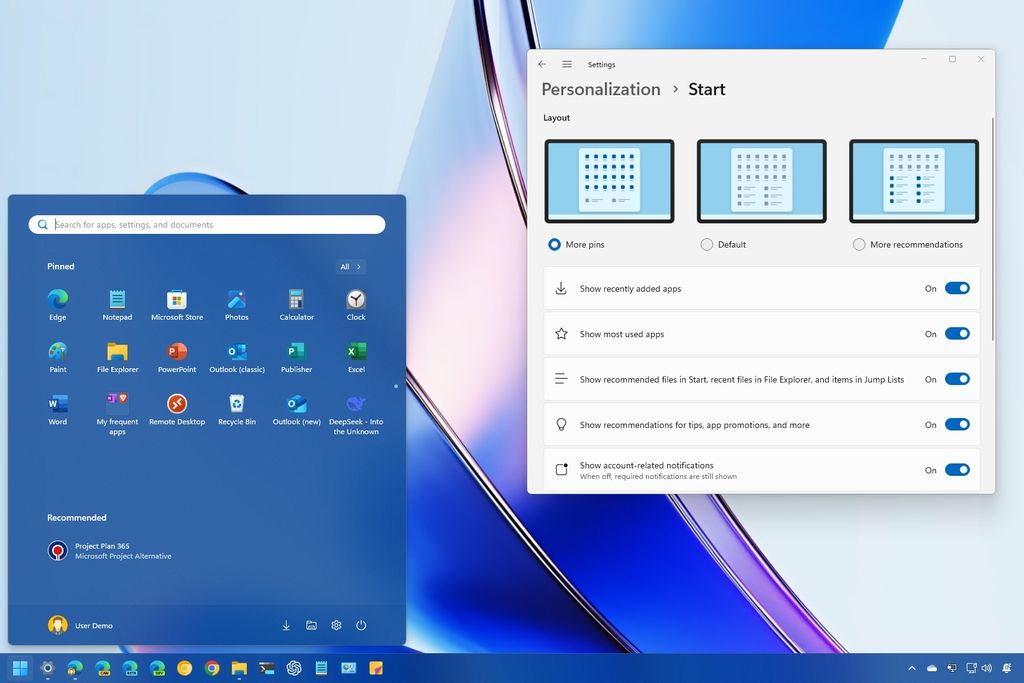Open the Recycle Bin

pyautogui.click(x=237, y=403)
